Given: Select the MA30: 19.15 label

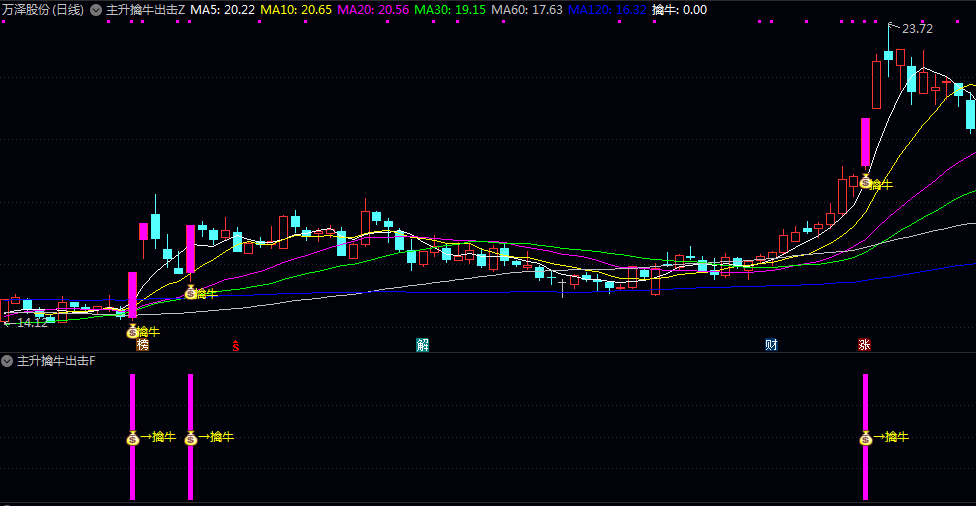Looking at the screenshot, I should click(450, 10).
